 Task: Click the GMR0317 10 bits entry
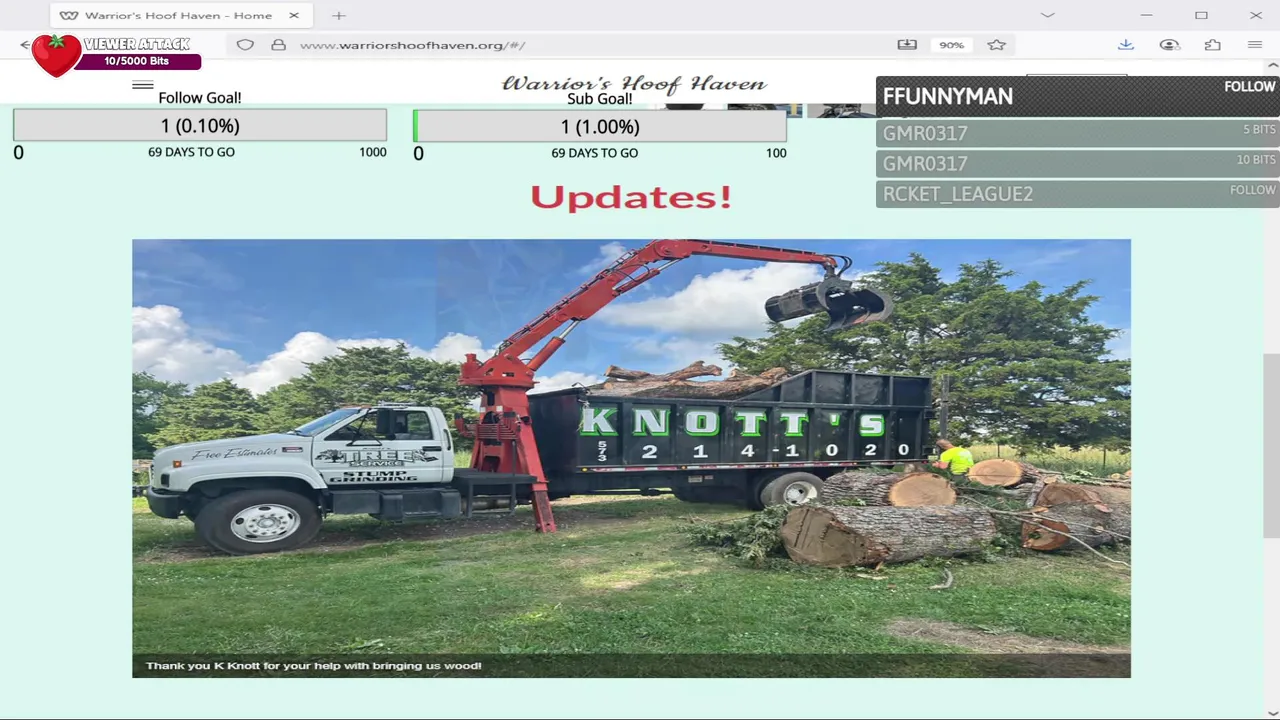point(1078,163)
